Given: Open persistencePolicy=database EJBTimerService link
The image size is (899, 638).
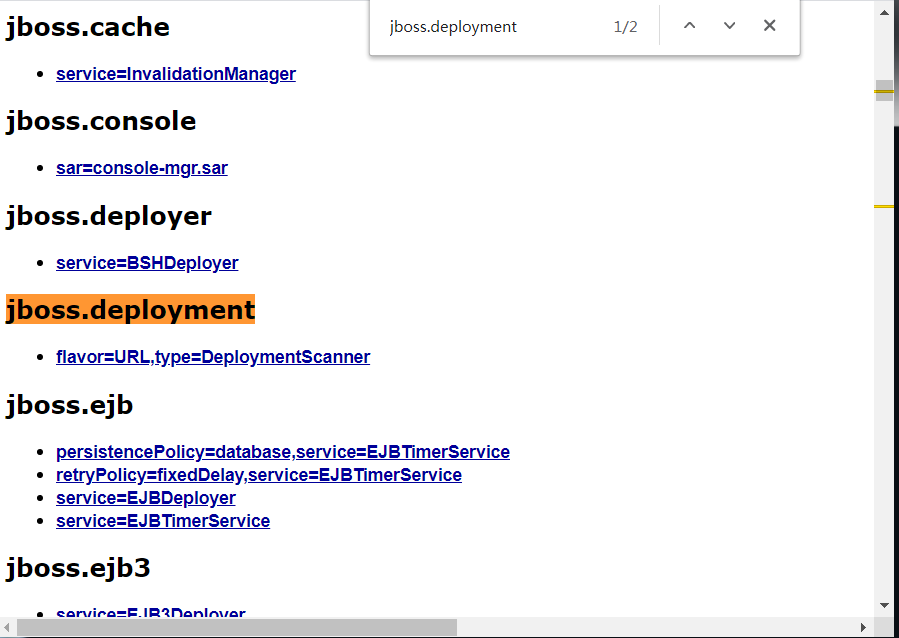Looking at the screenshot, I should 283,452.
